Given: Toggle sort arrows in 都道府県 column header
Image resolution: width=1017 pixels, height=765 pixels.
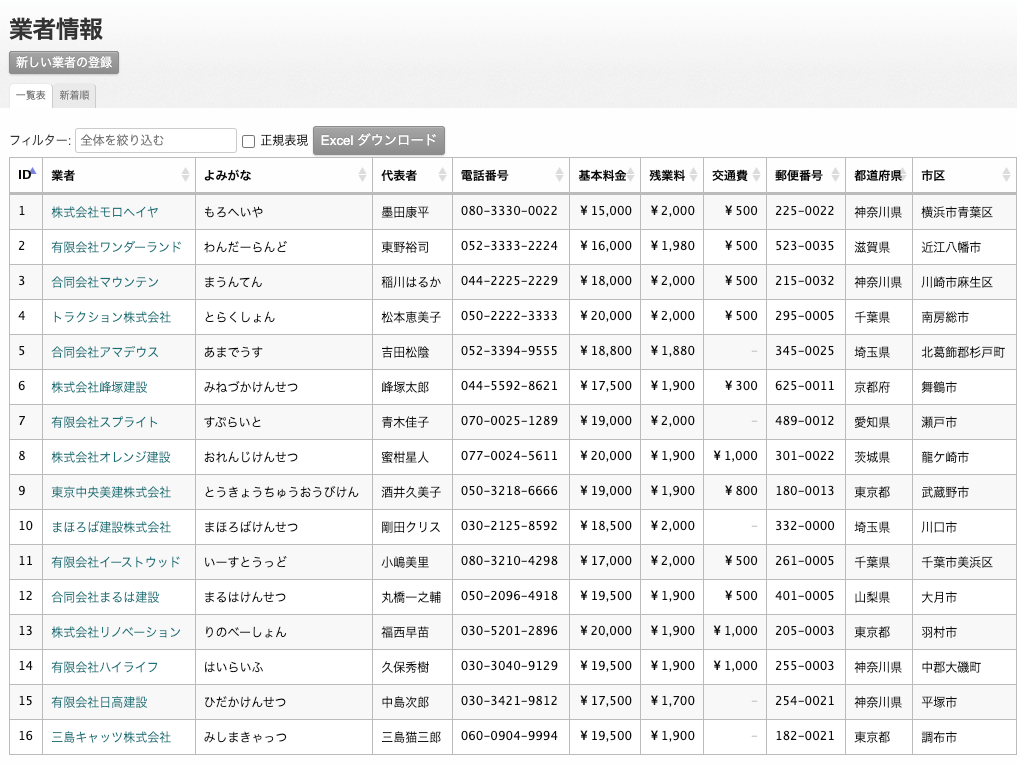Looking at the screenshot, I should pos(903,175).
